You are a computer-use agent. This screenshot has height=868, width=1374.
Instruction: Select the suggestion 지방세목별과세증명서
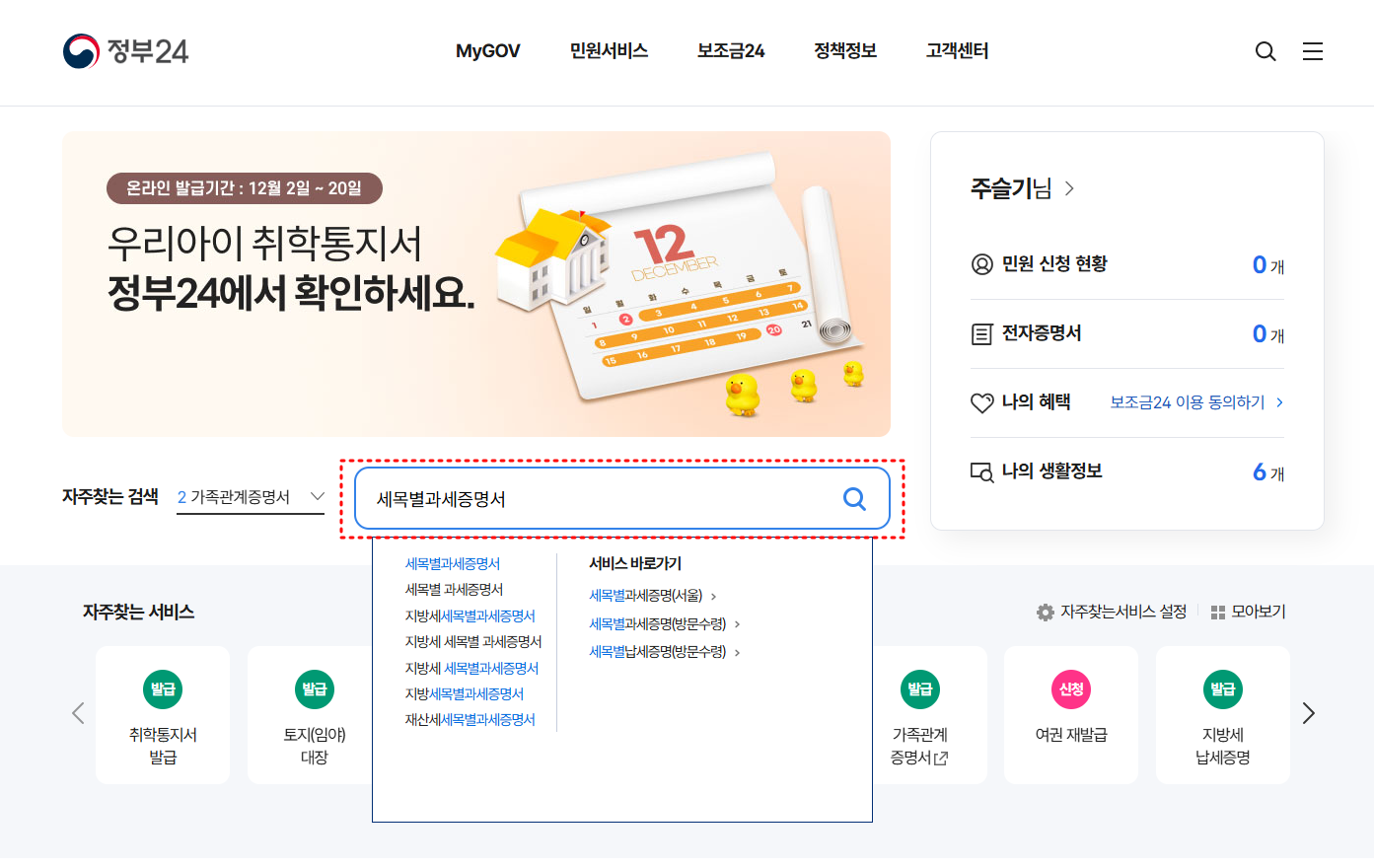(465, 694)
